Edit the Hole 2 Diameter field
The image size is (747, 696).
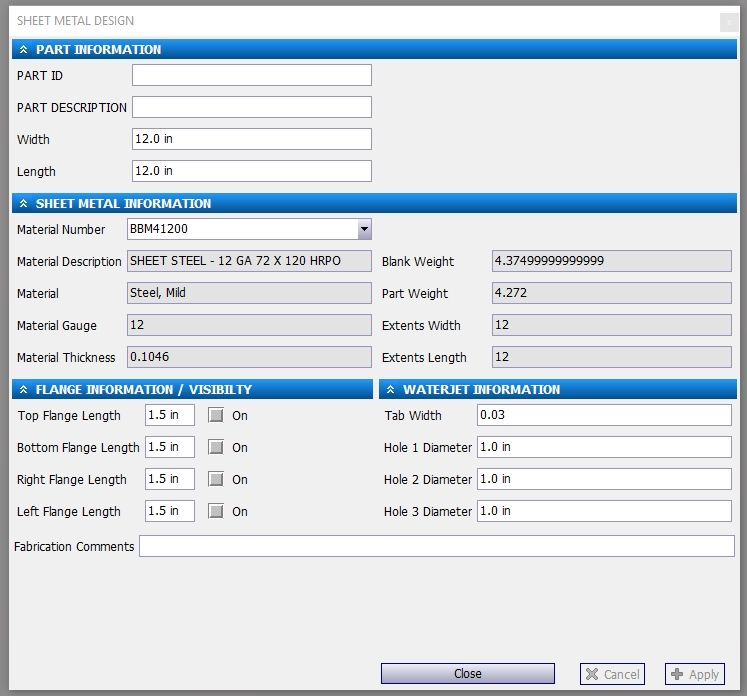604,480
